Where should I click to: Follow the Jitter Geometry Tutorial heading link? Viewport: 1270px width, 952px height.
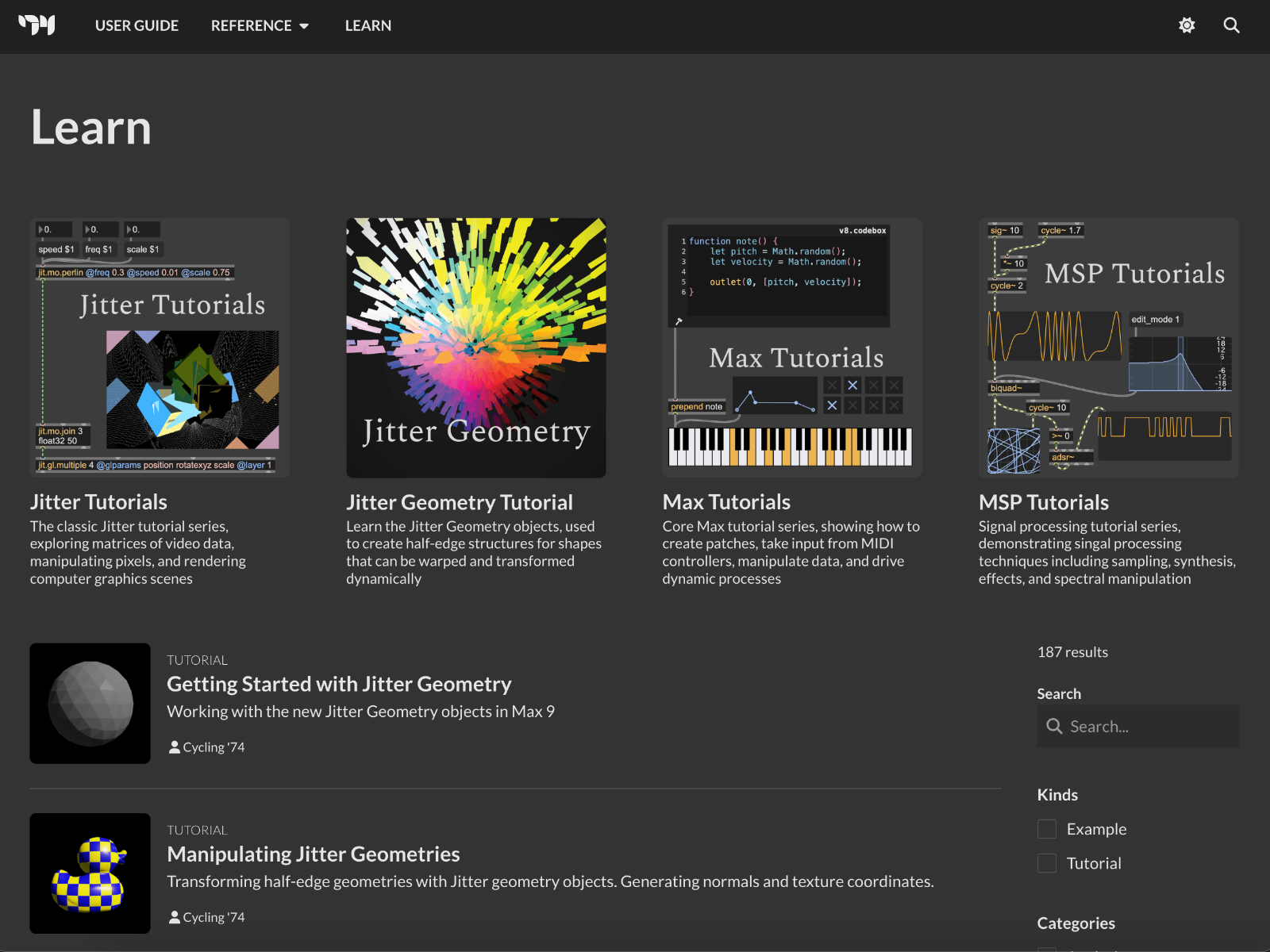point(460,502)
